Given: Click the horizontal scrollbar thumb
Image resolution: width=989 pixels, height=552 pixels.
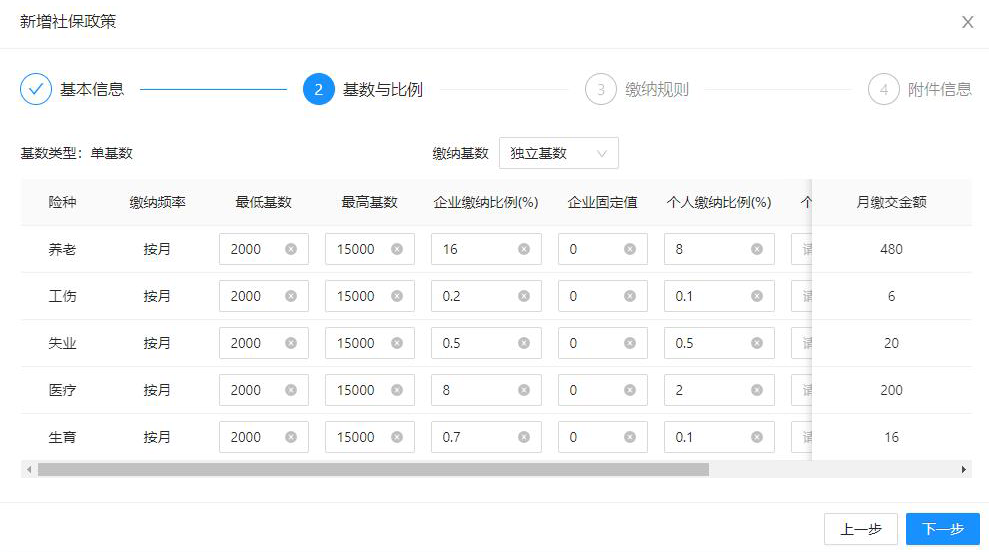Looking at the screenshot, I should tap(372, 469).
